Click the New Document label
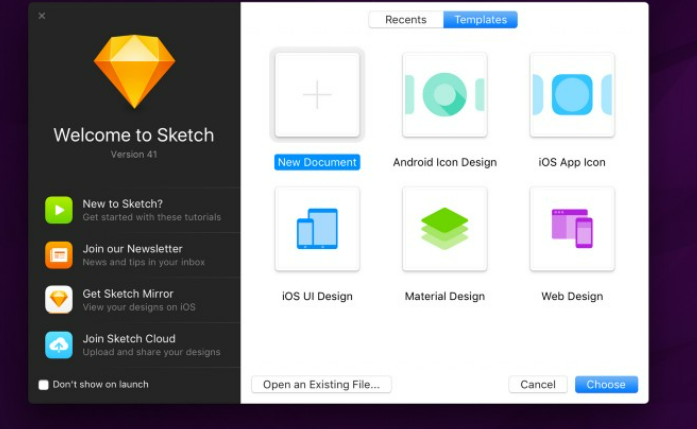 [317, 162]
